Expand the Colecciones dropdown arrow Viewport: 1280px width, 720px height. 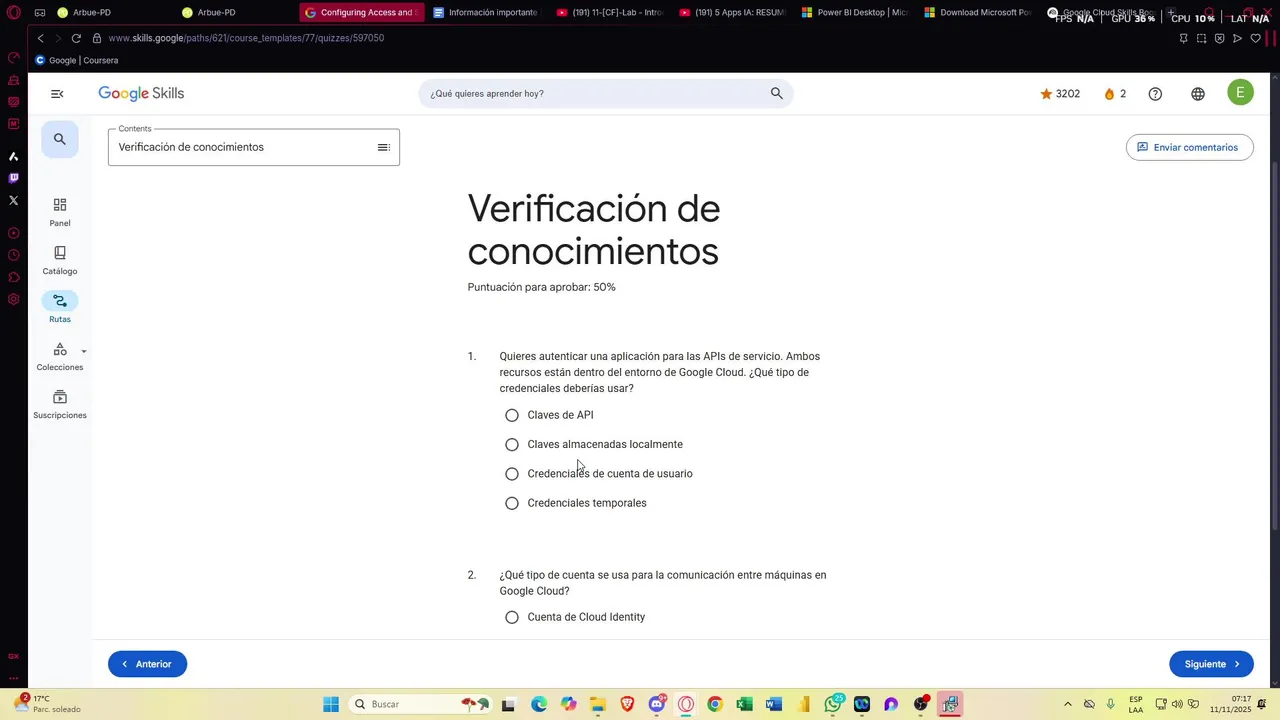(83, 351)
